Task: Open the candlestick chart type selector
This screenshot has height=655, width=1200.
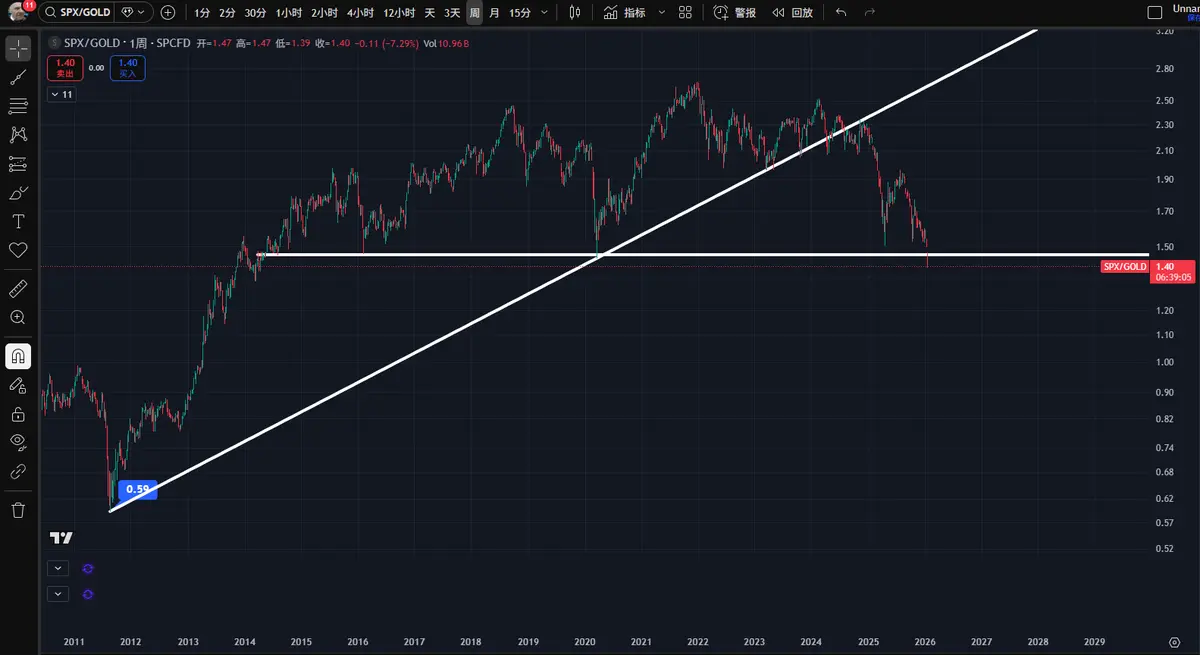Action: pos(575,13)
